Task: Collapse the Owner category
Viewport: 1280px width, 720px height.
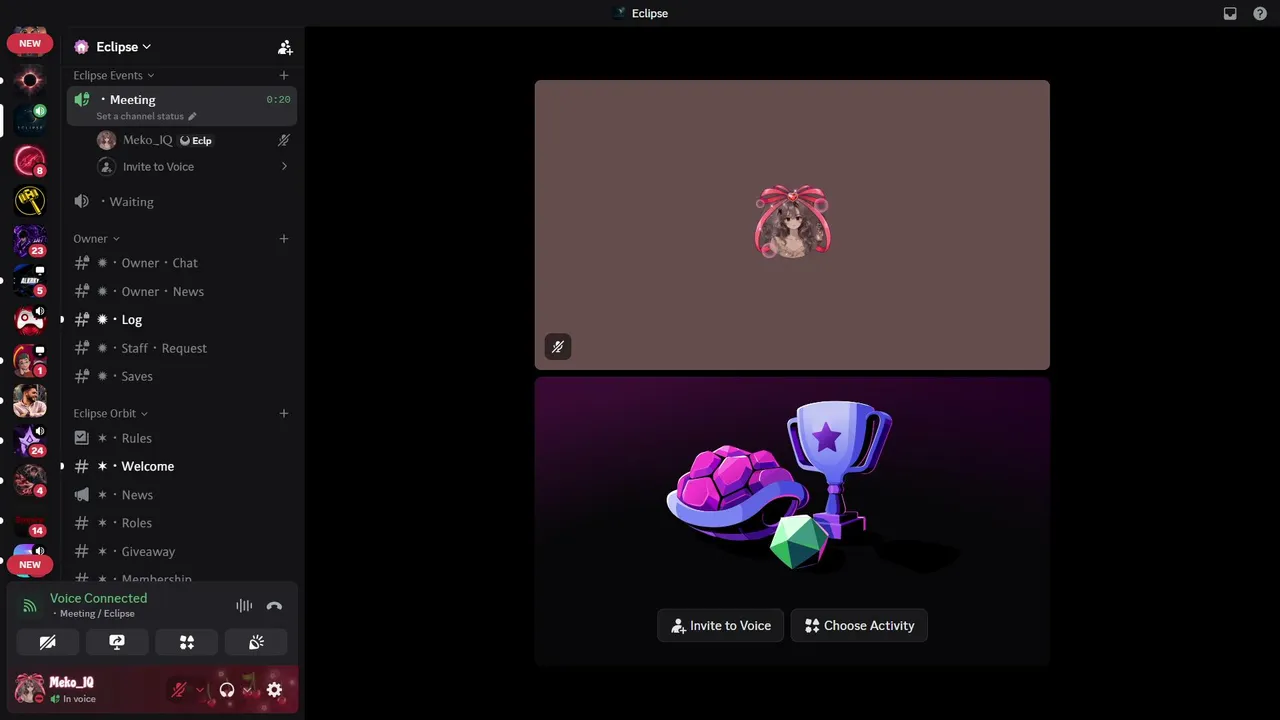Action: [x=96, y=239]
